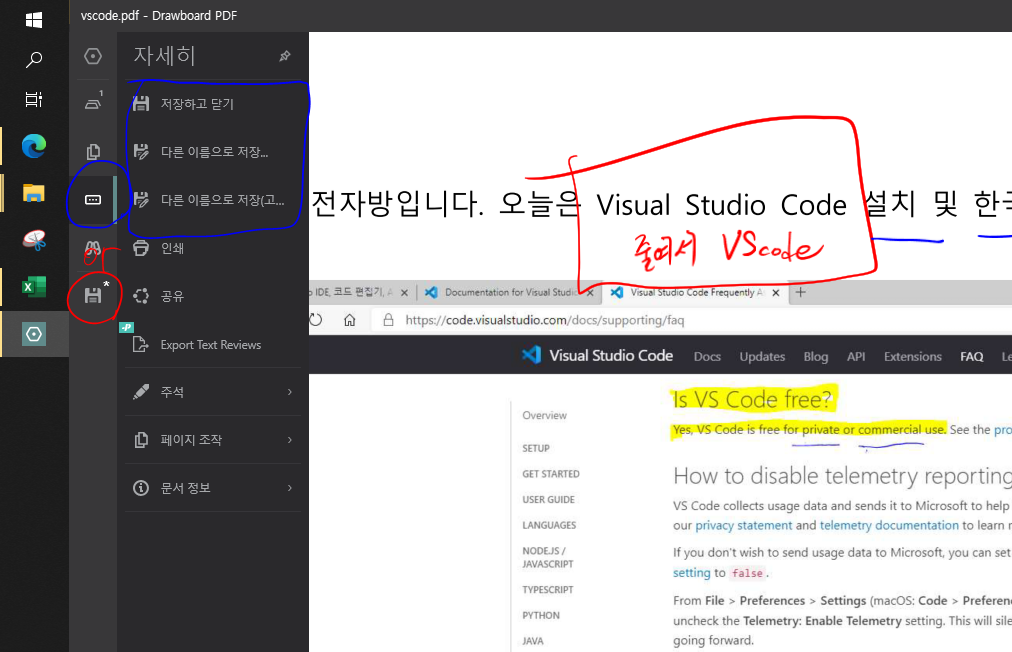Click Blog in VS Code site nav
Viewport: 1012px width, 652px height.
[816, 356]
